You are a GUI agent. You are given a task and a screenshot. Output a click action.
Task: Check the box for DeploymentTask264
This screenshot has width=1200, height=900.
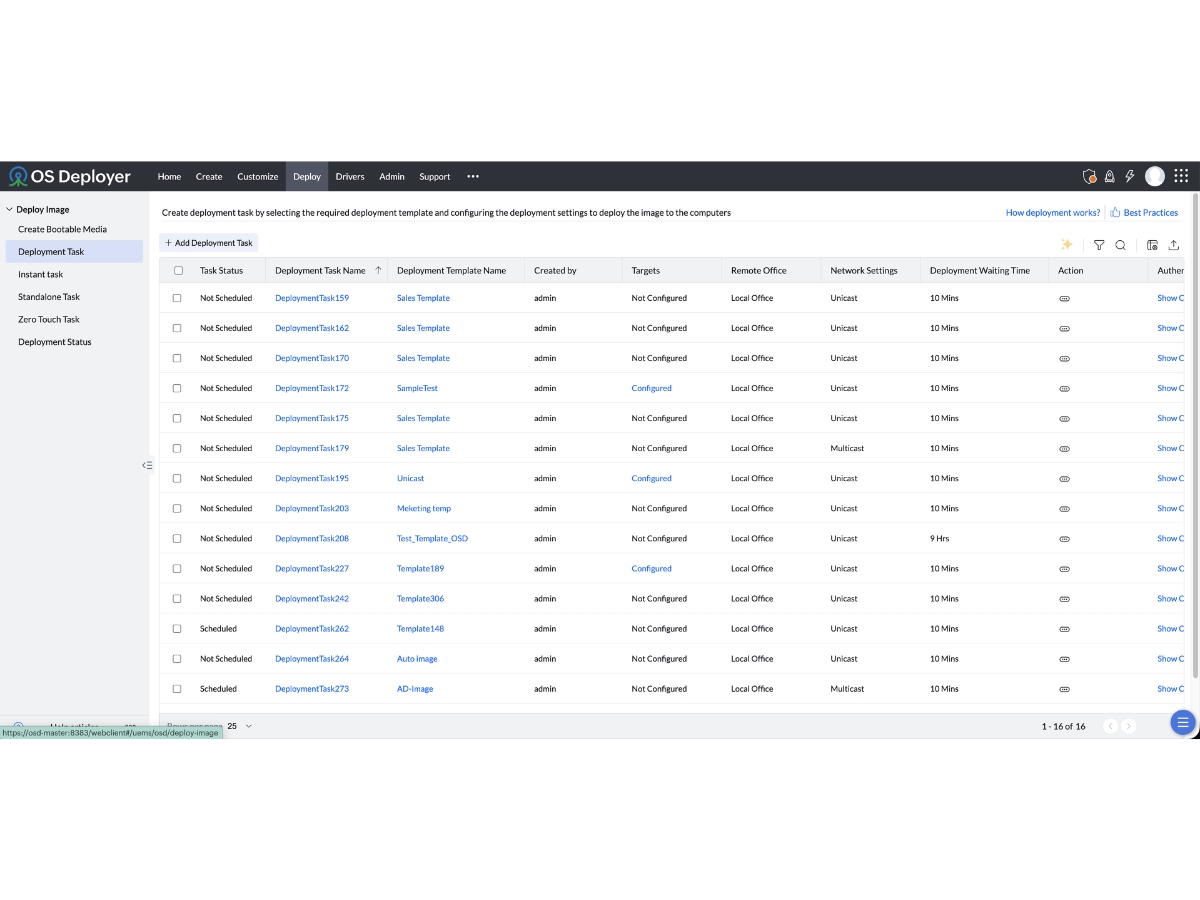[x=177, y=658]
